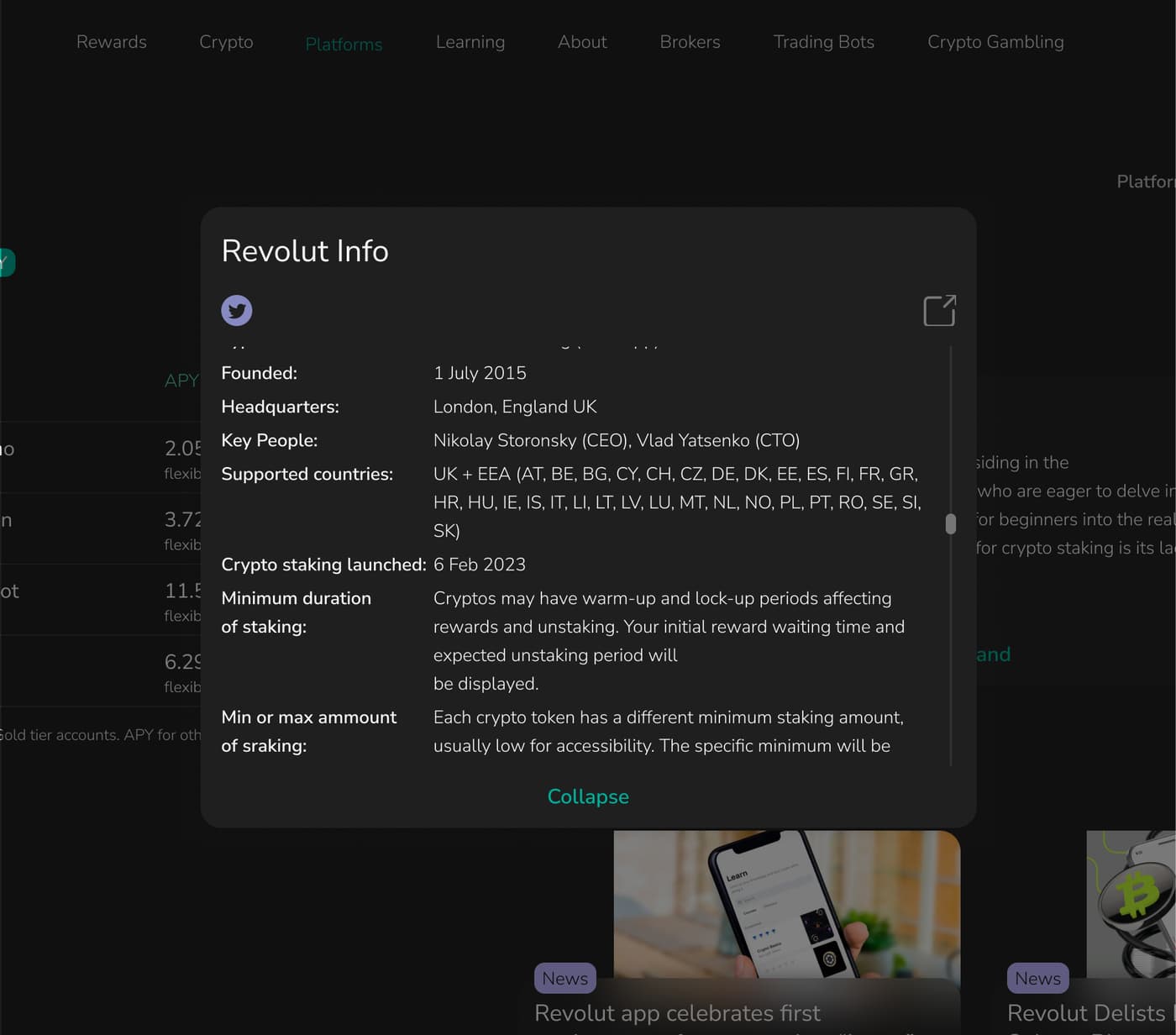Click 'Minimum duration of staking' label
Image resolution: width=1176 pixels, height=1035 pixels.
pos(296,612)
